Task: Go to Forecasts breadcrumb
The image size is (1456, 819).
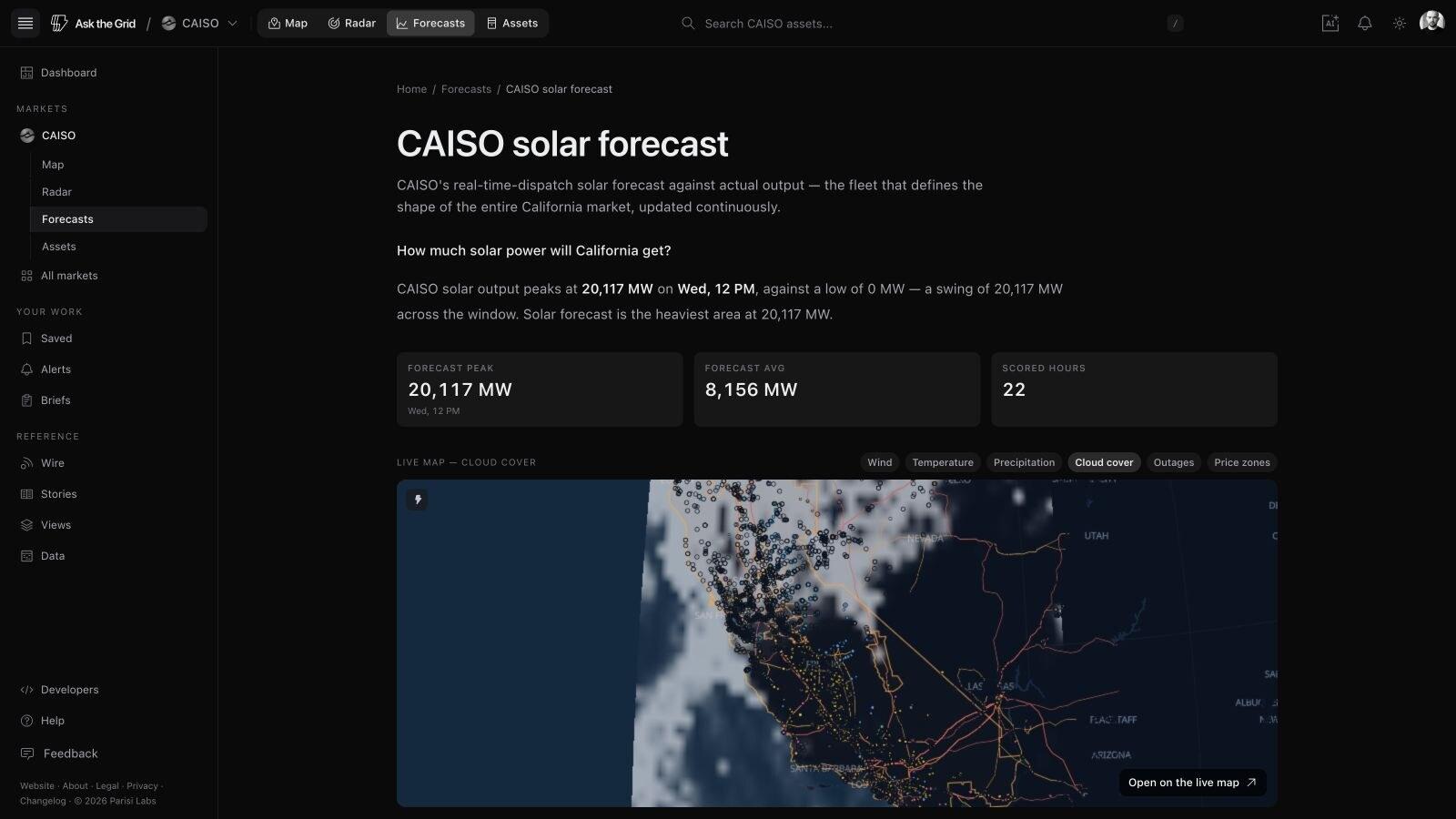Action: (x=466, y=89)
